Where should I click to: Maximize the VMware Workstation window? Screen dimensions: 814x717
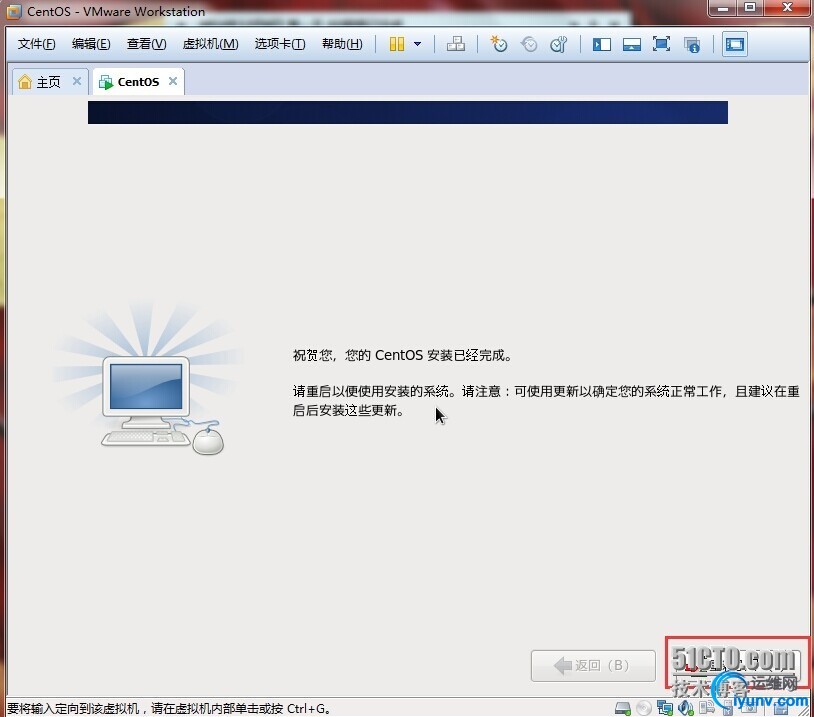(750, 8)
